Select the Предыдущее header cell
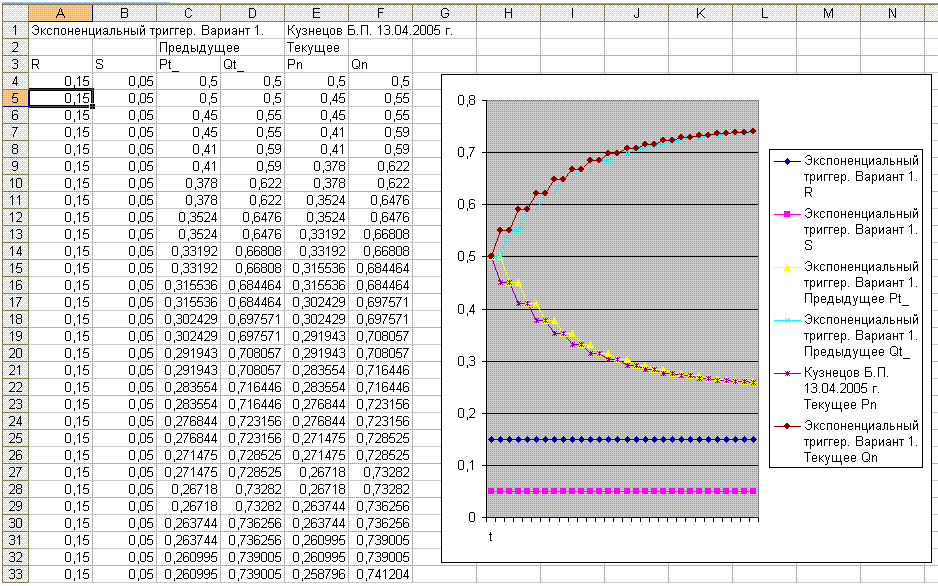This screenshot has width=938, height=586. coord(189,47)
